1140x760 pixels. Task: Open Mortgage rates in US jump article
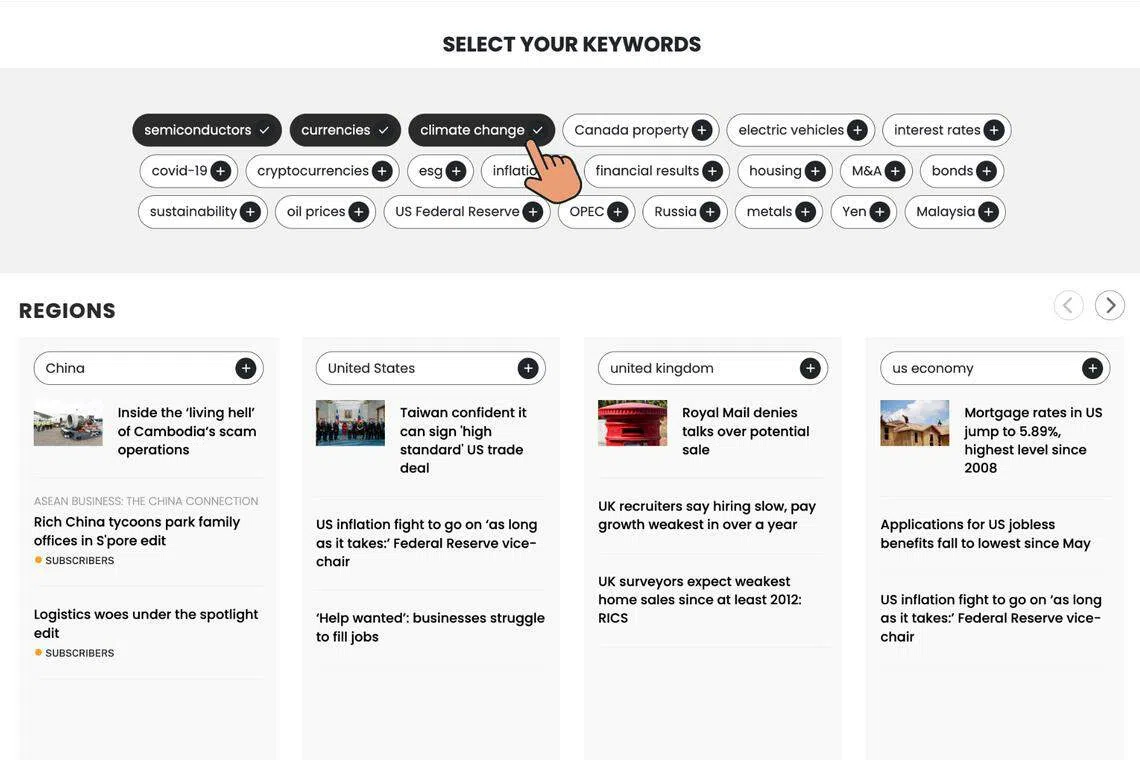pos(1033,440)
